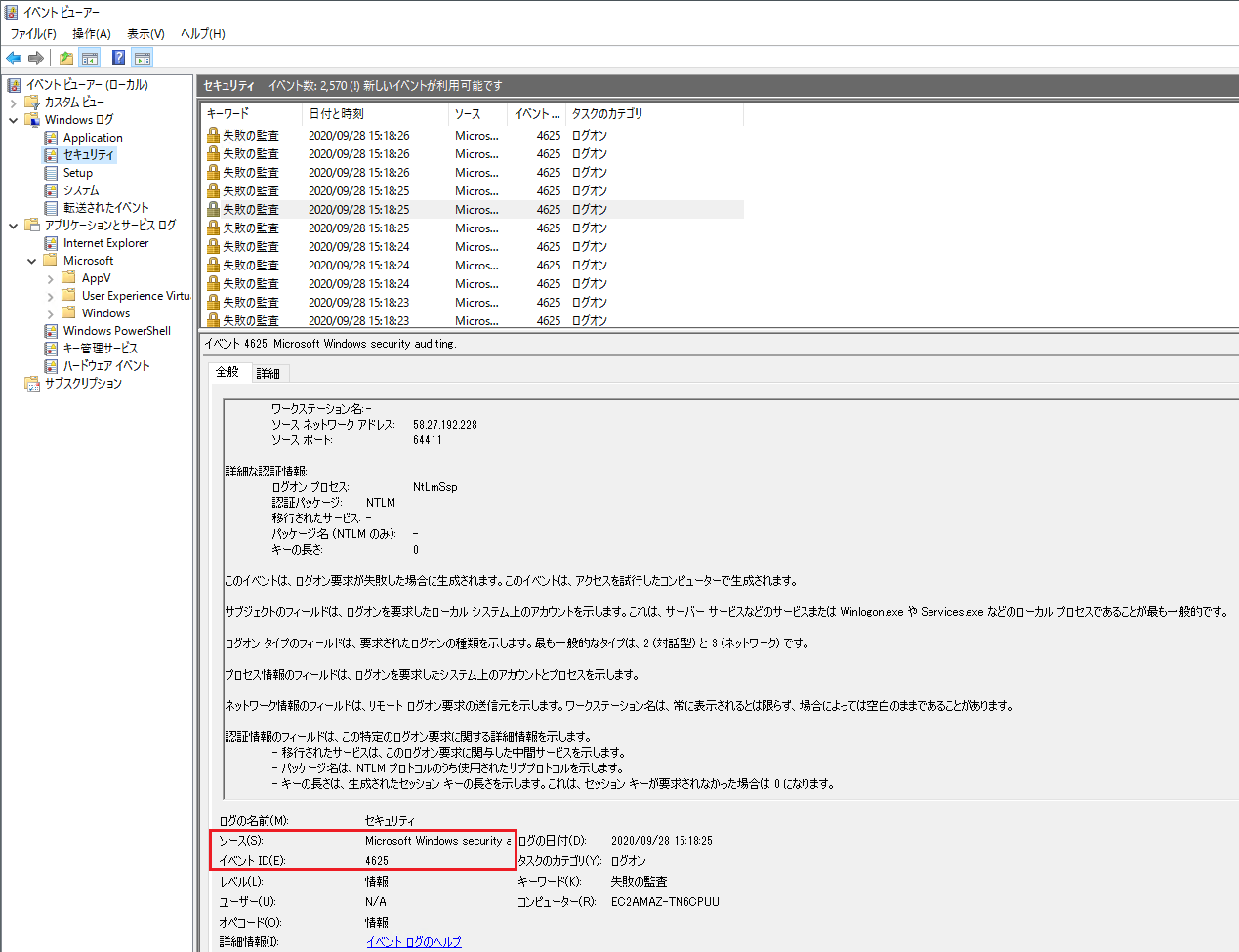
Task: Click the イベント ID value 4625 in details
Action: tap(377, 861)
